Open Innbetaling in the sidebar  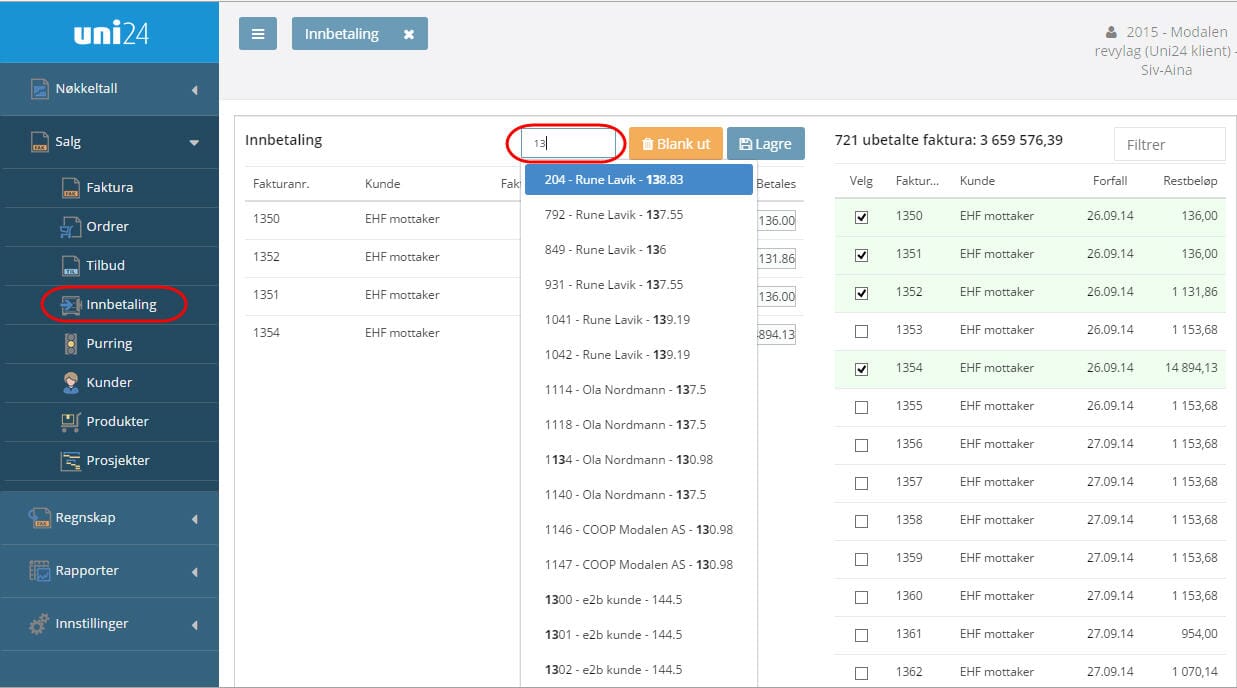click(121, 305)
